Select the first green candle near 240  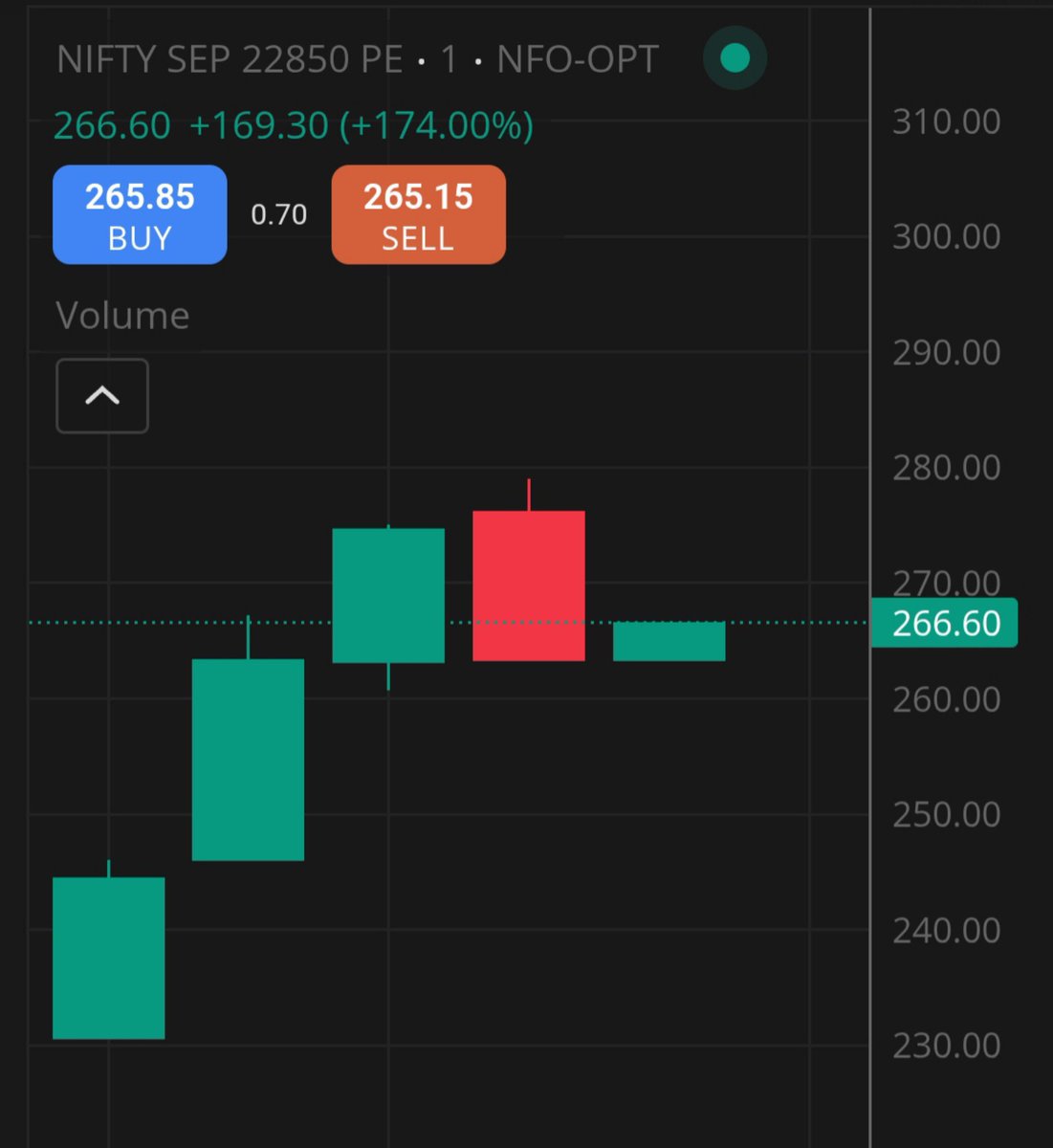tap(109, 957)
